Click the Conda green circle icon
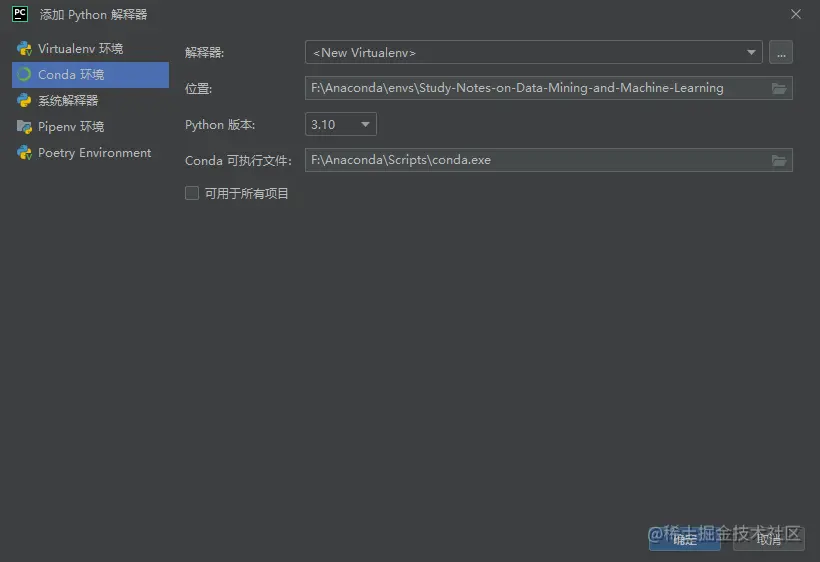 [24, 75]
